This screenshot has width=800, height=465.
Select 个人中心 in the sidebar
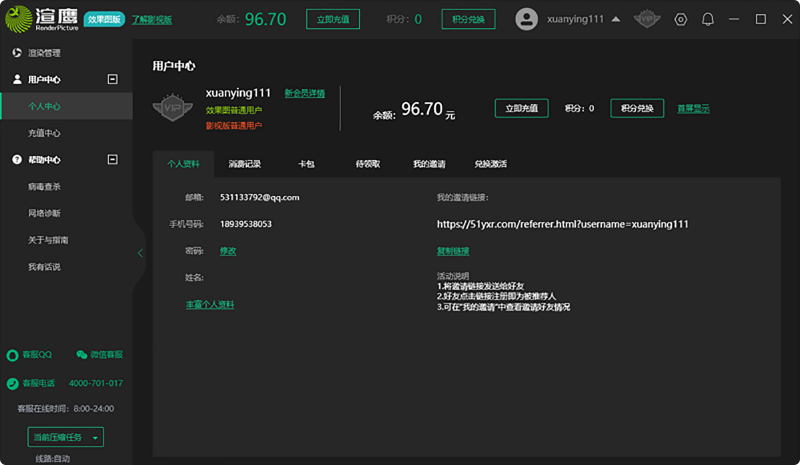(x=66, y=106)
